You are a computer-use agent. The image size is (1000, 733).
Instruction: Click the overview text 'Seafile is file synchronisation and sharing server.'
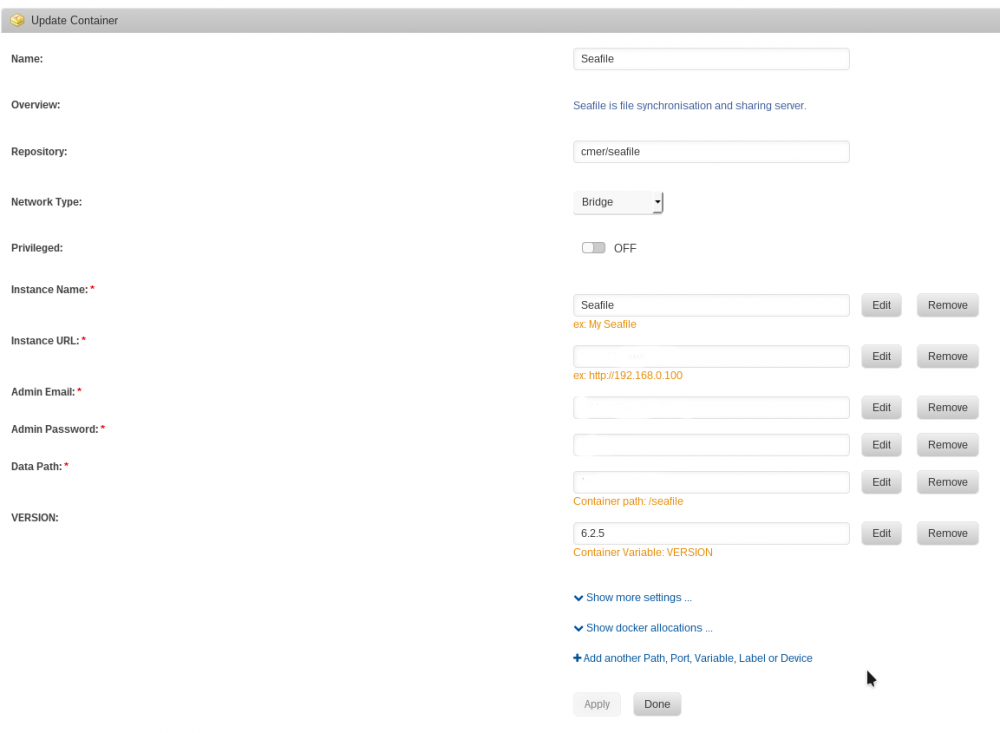tap(689, 106)
